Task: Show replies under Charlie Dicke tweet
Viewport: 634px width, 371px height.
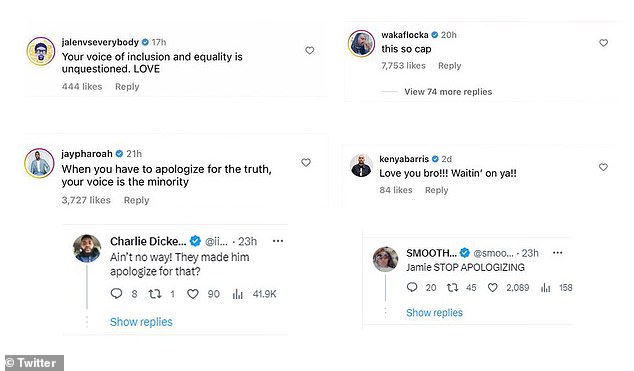Action: [x=141, y=322]
